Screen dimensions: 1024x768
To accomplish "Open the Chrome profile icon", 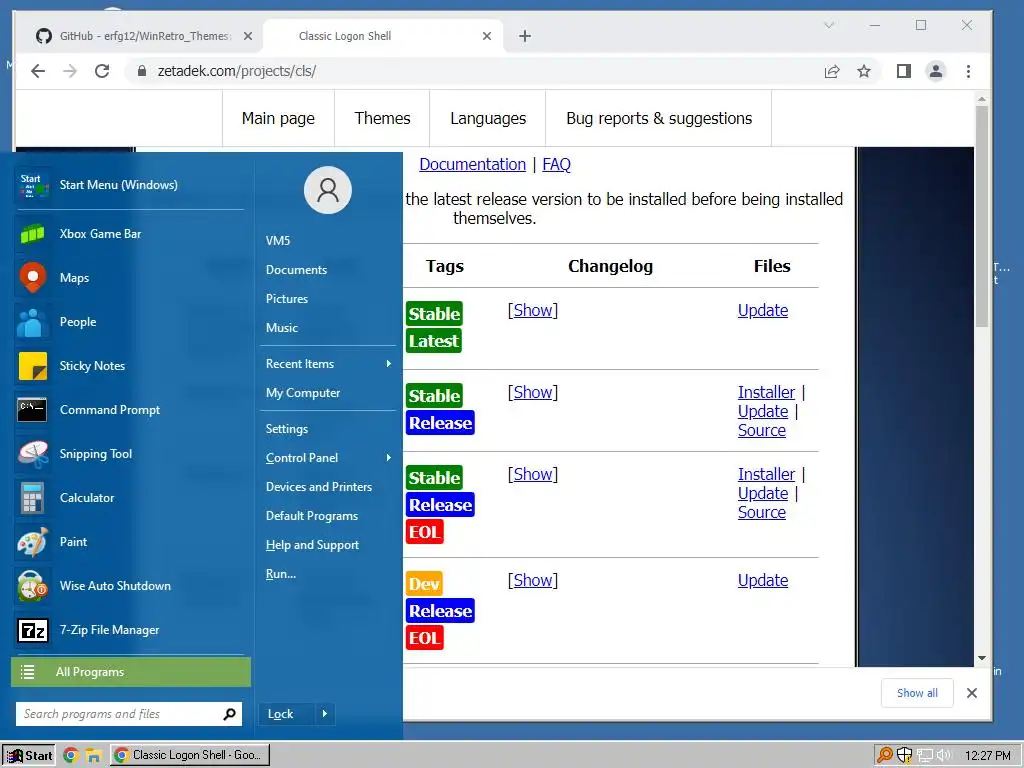I will click(x=936, y=71).
